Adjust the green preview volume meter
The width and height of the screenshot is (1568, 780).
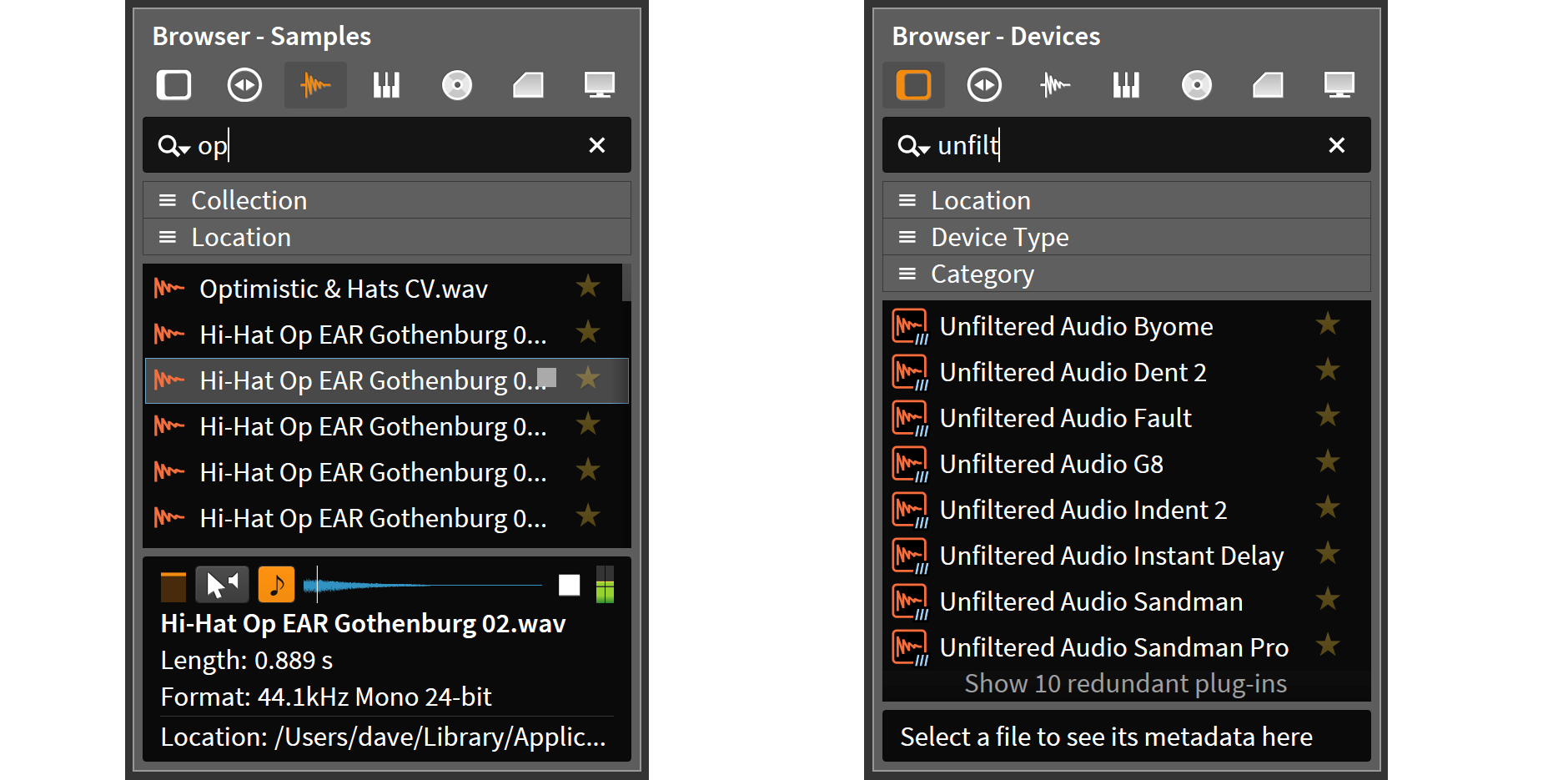click(606, 584)
